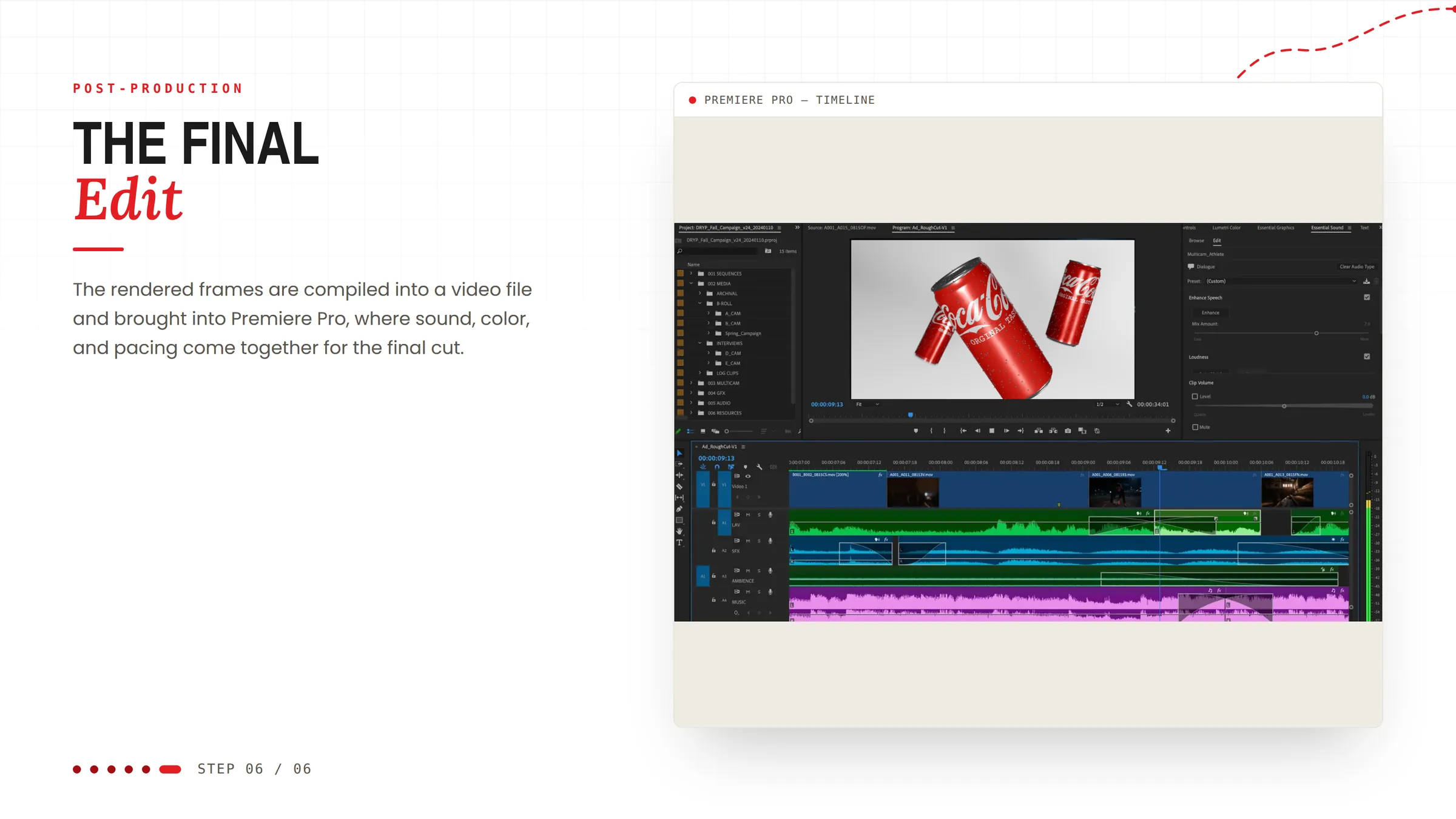Expand the 001 SEQUENCES bin
Screen dimensions: 1456x819
[x=691, y=274]
